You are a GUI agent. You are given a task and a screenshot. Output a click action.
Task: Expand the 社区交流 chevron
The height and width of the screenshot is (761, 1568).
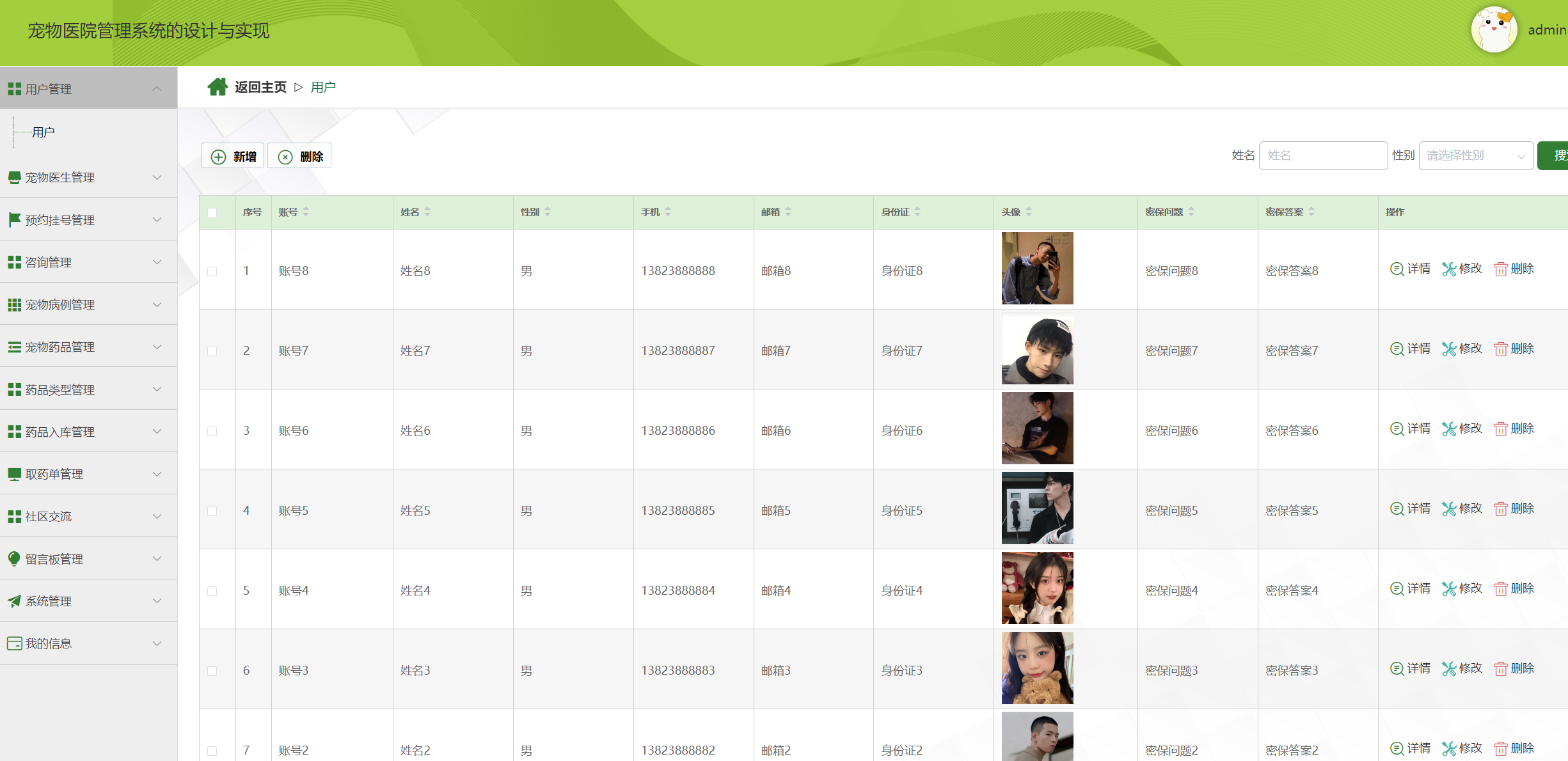pos(157,516)
